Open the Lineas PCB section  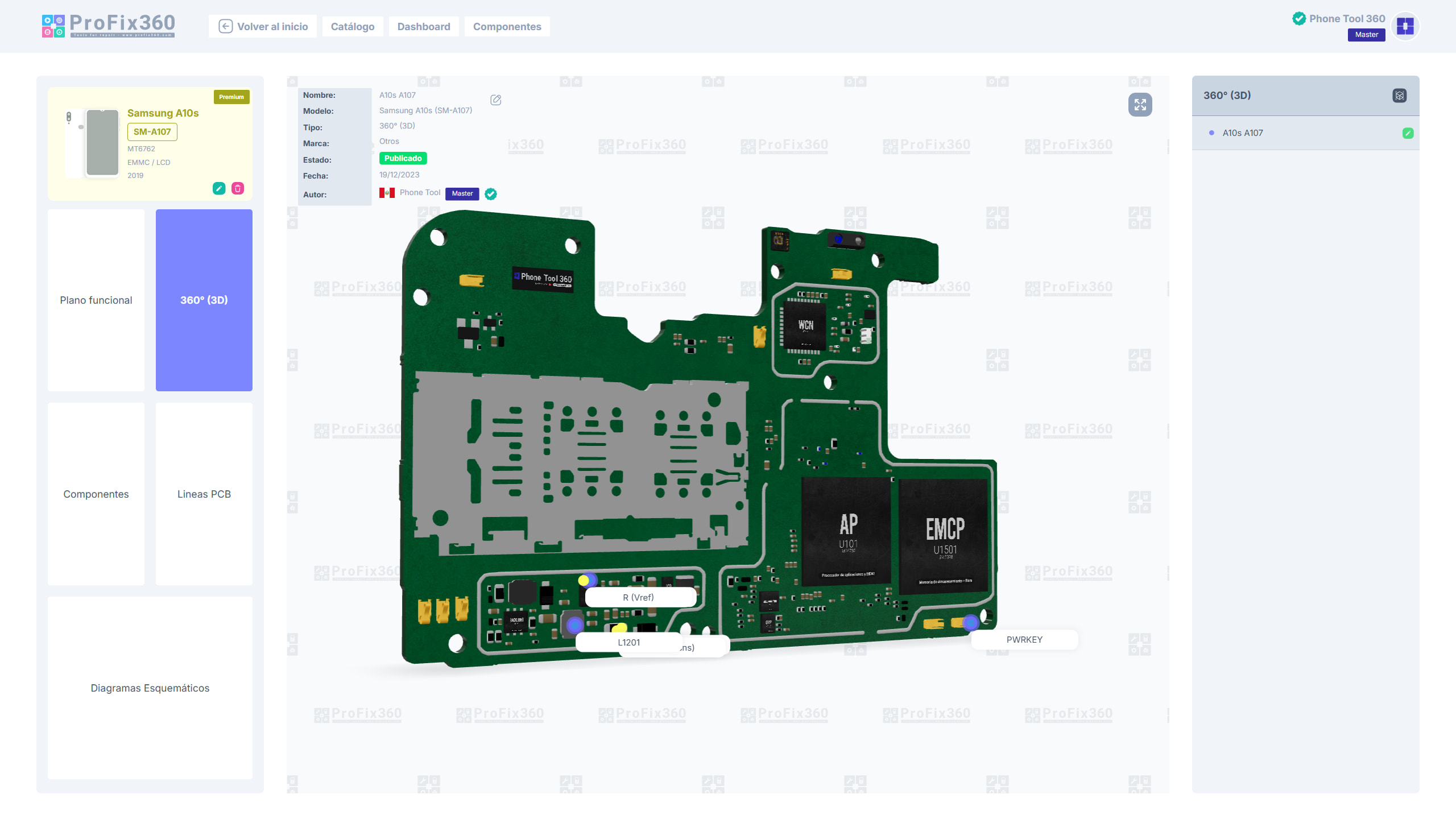click(x=204, y=494)
